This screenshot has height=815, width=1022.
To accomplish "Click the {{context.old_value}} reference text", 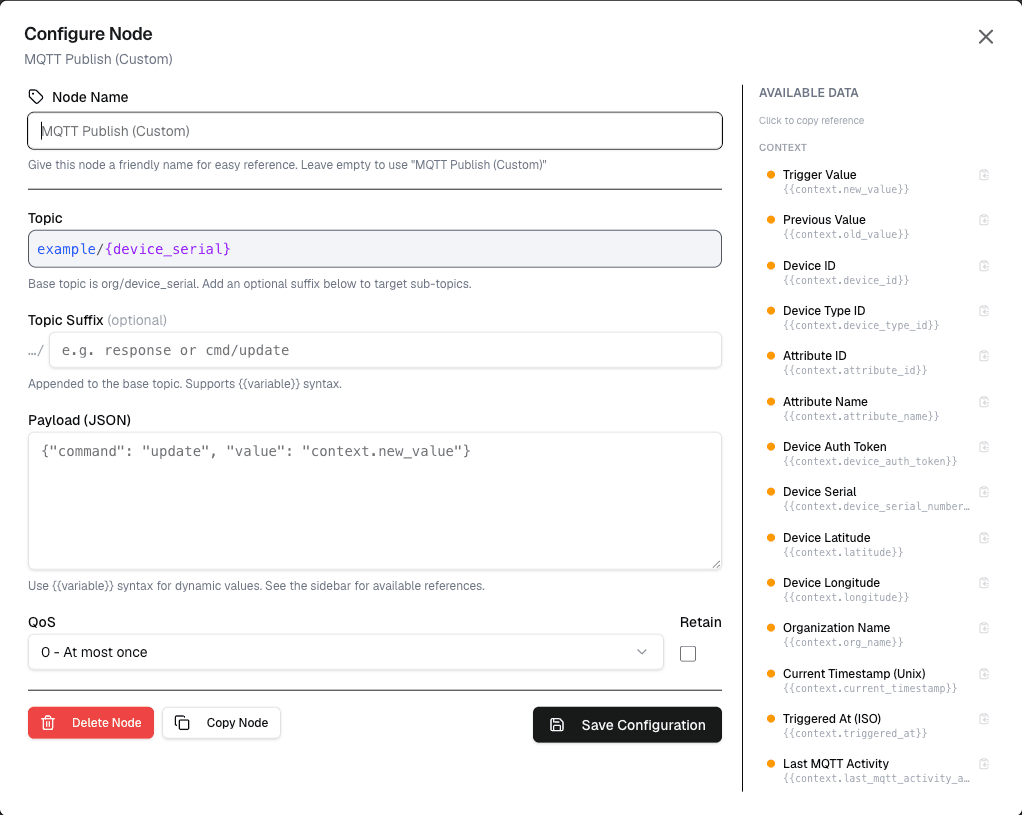I will point(845,234).
